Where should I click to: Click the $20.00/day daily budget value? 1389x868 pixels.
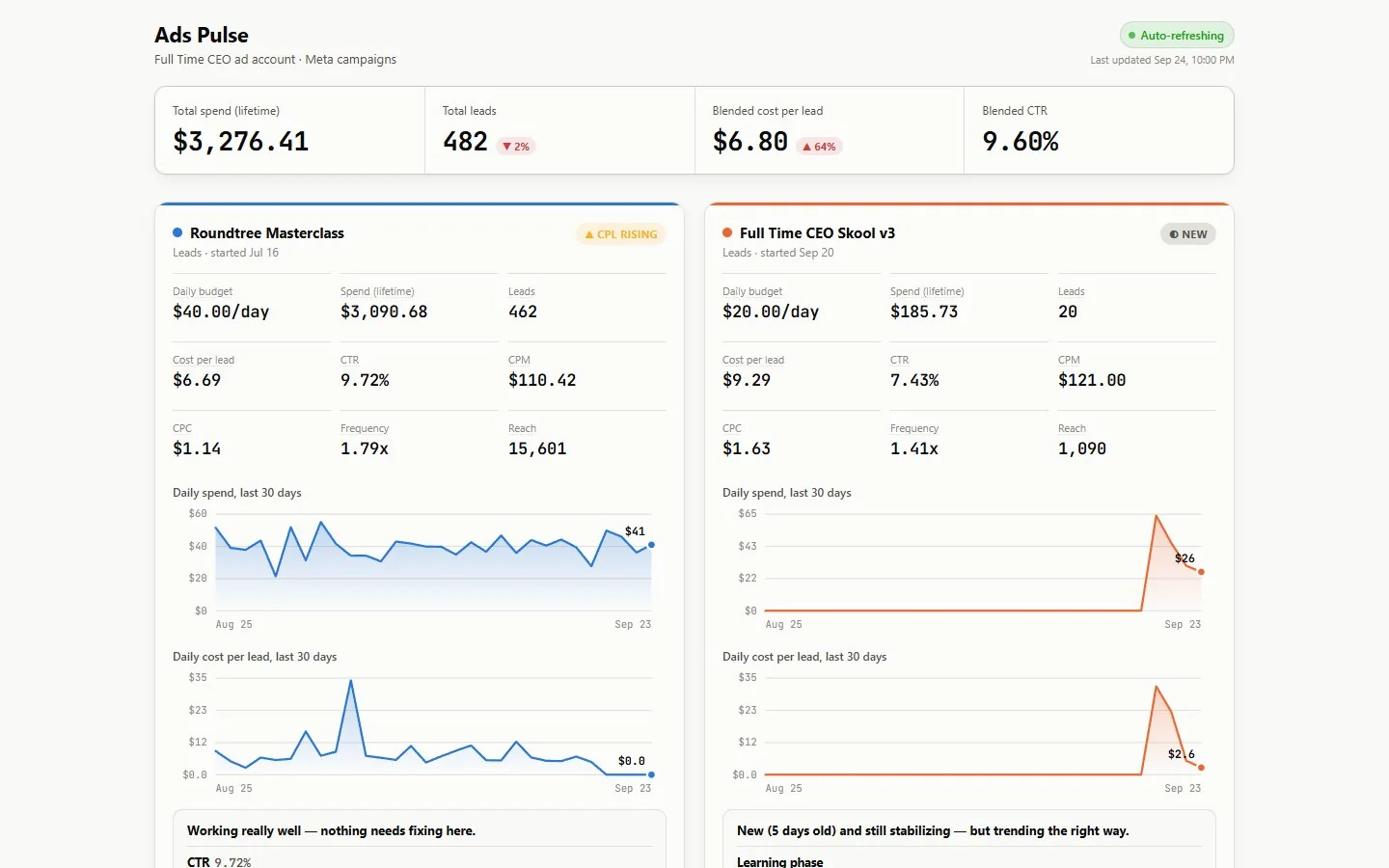click(x=771, y=312)
